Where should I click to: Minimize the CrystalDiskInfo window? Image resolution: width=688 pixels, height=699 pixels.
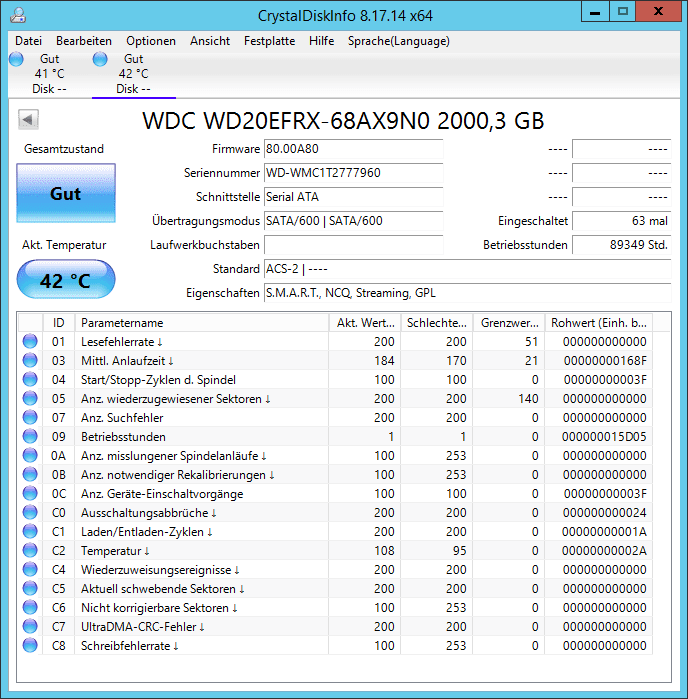595,12
